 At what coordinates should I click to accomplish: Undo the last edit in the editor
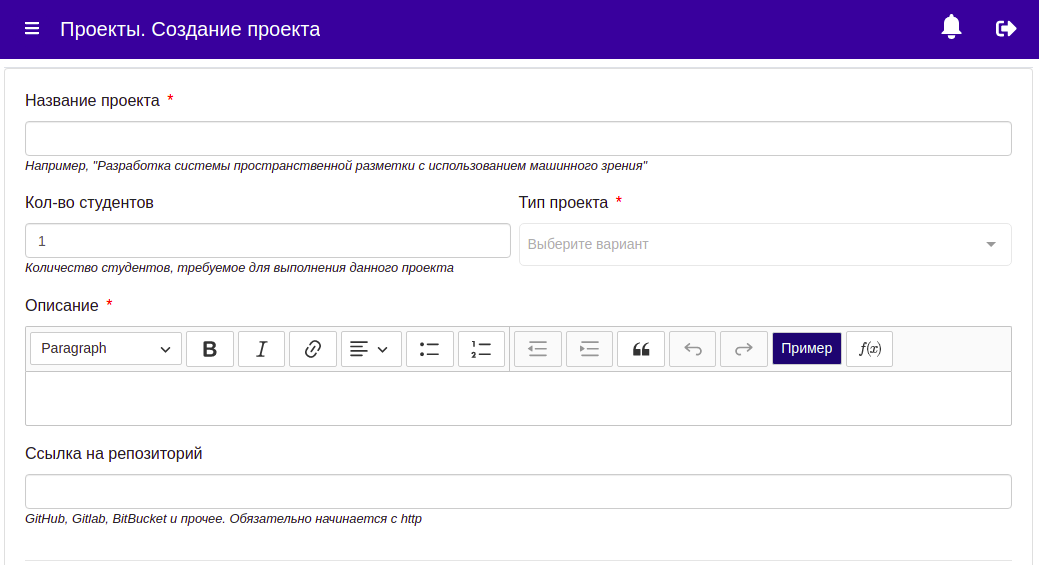692,349
